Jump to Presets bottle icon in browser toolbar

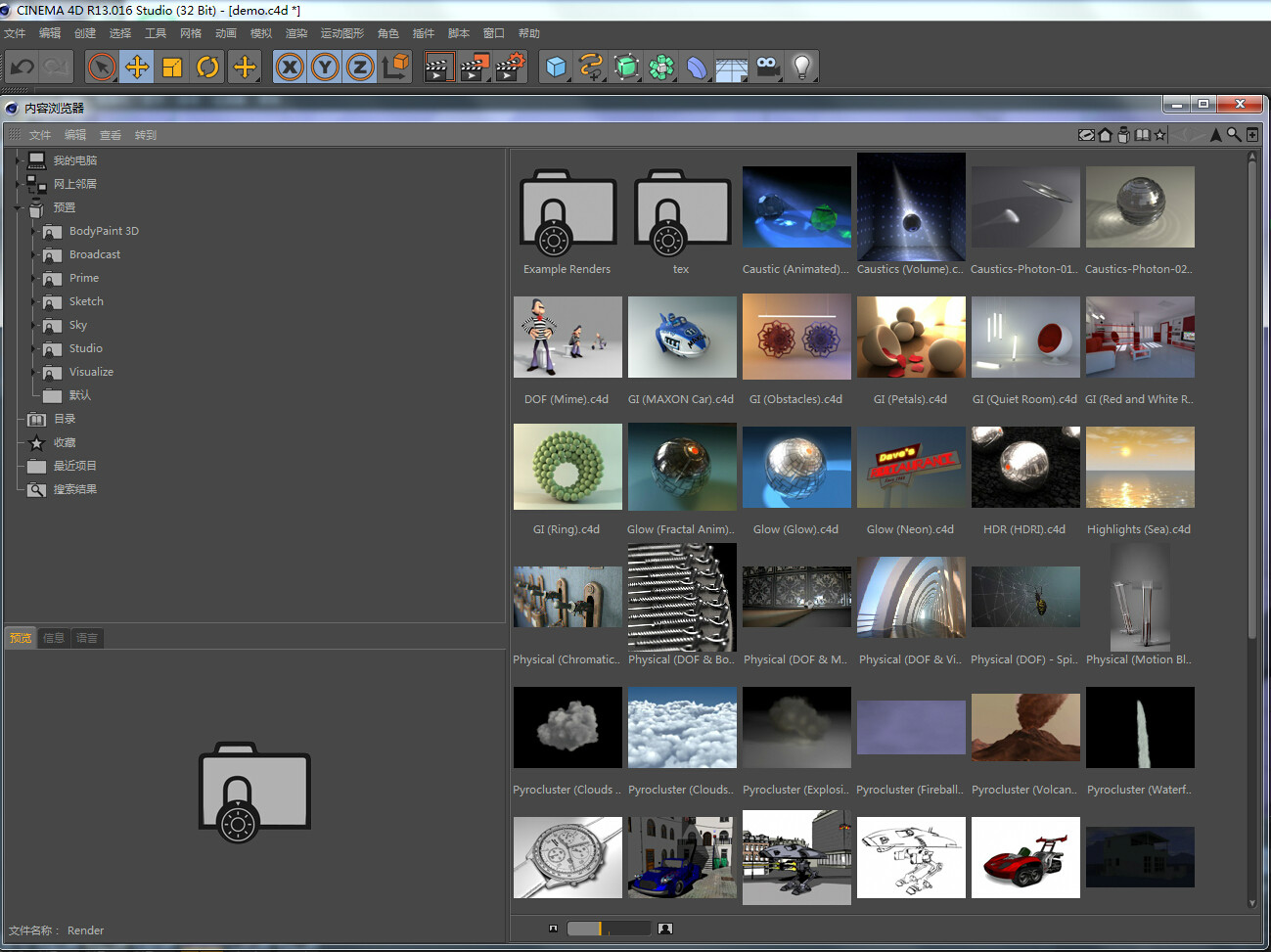click(x=1123, y=135)
